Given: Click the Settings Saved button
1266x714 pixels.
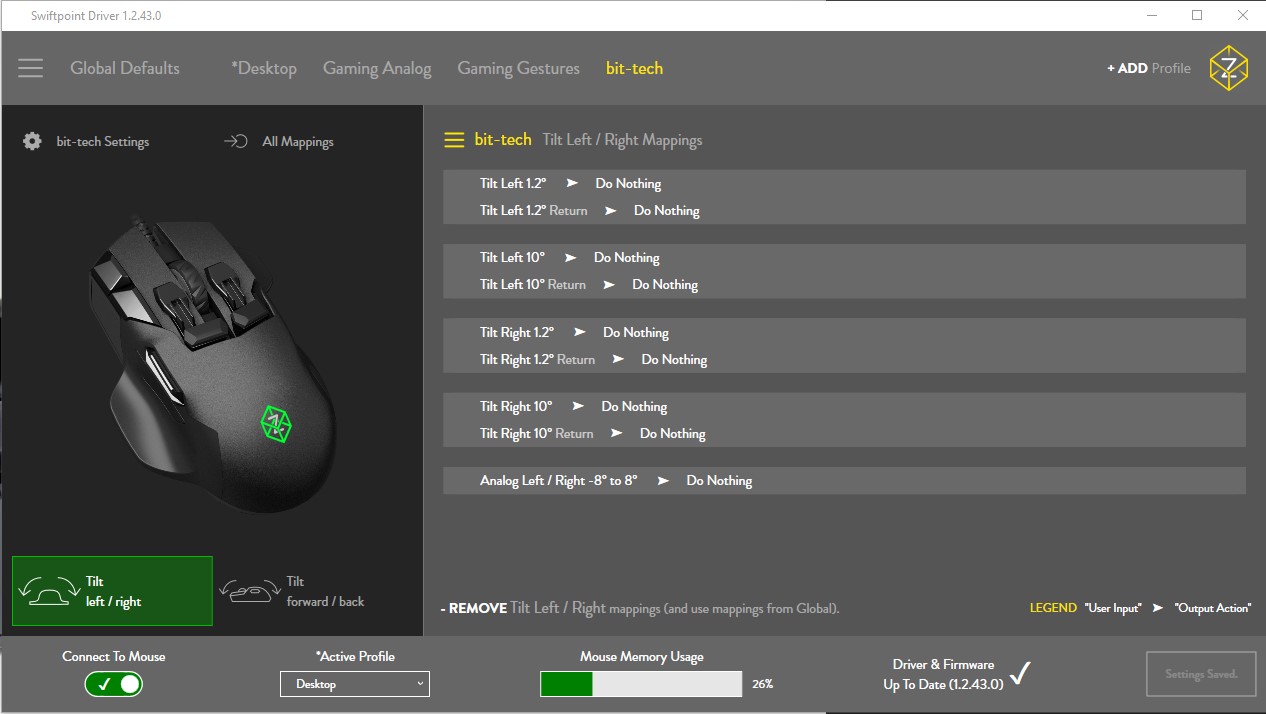Looking at the screenshot, I should [x=1201, y=674].
